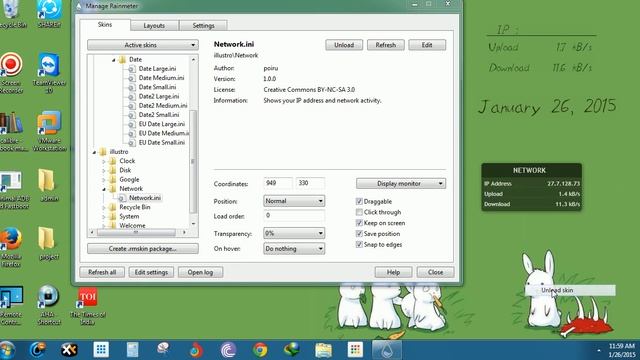Click the Refresh button
The width and height of the screenshot is (640, 360).
(386, 45)
